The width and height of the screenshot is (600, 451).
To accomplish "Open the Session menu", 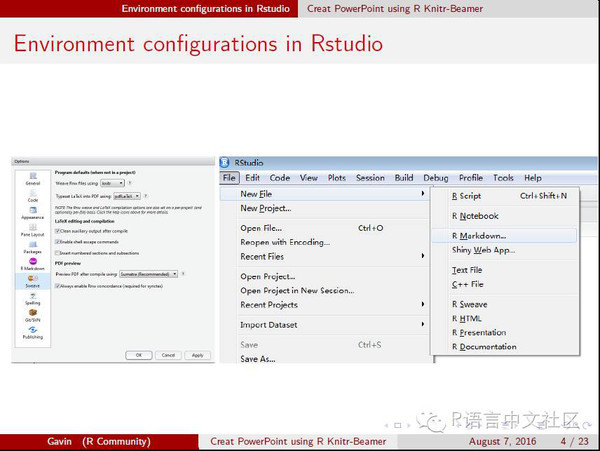I will pos(370,178).
